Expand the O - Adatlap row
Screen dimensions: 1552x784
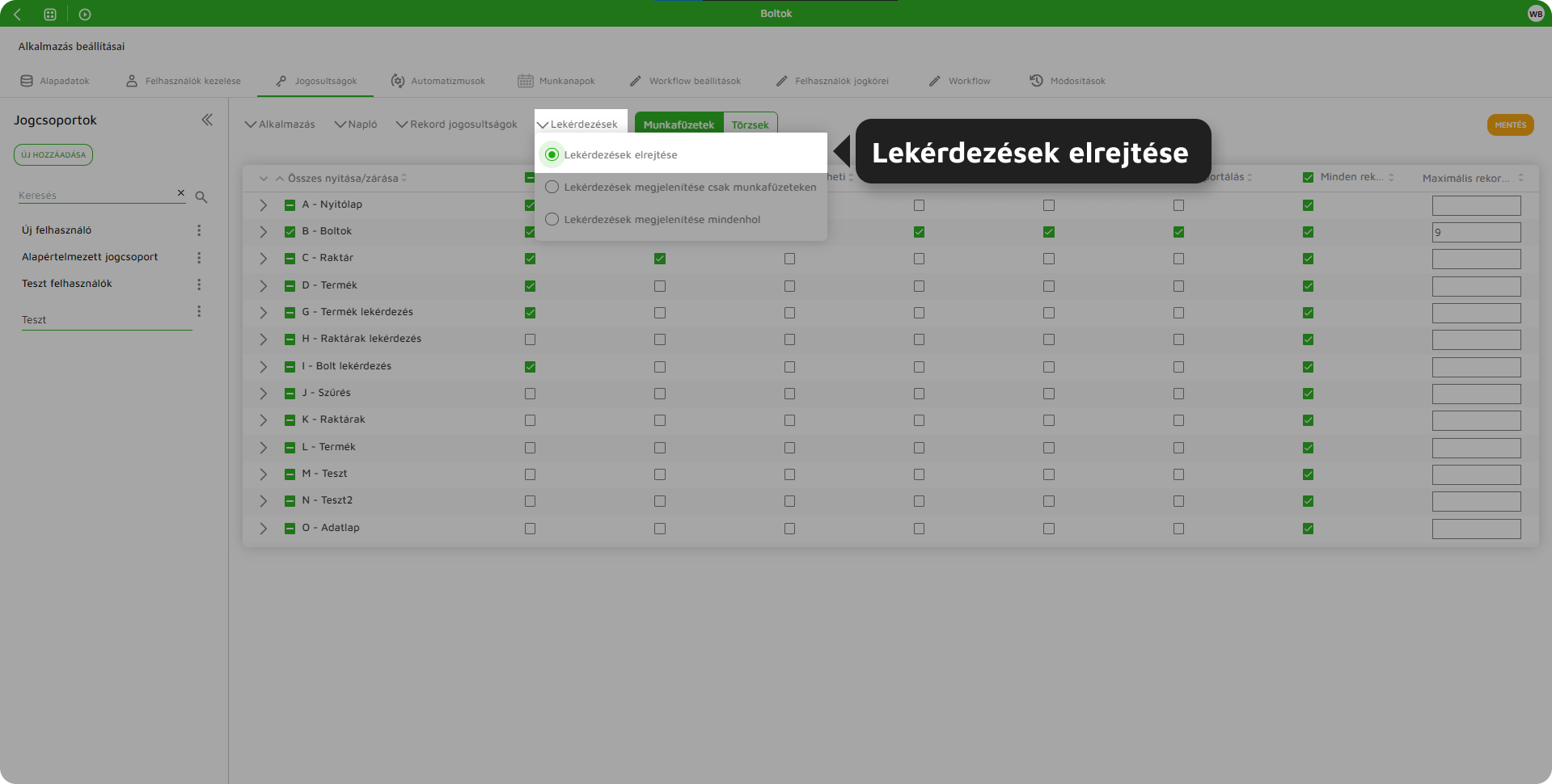[263, 529]
